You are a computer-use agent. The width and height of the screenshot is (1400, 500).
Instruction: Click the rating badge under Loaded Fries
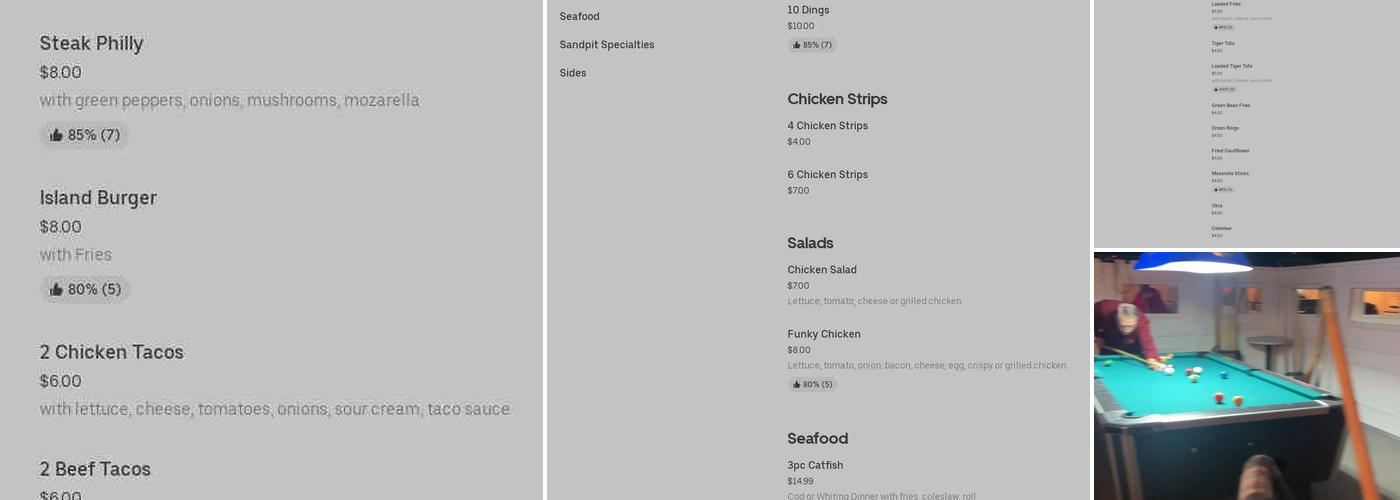[1222, 27]
